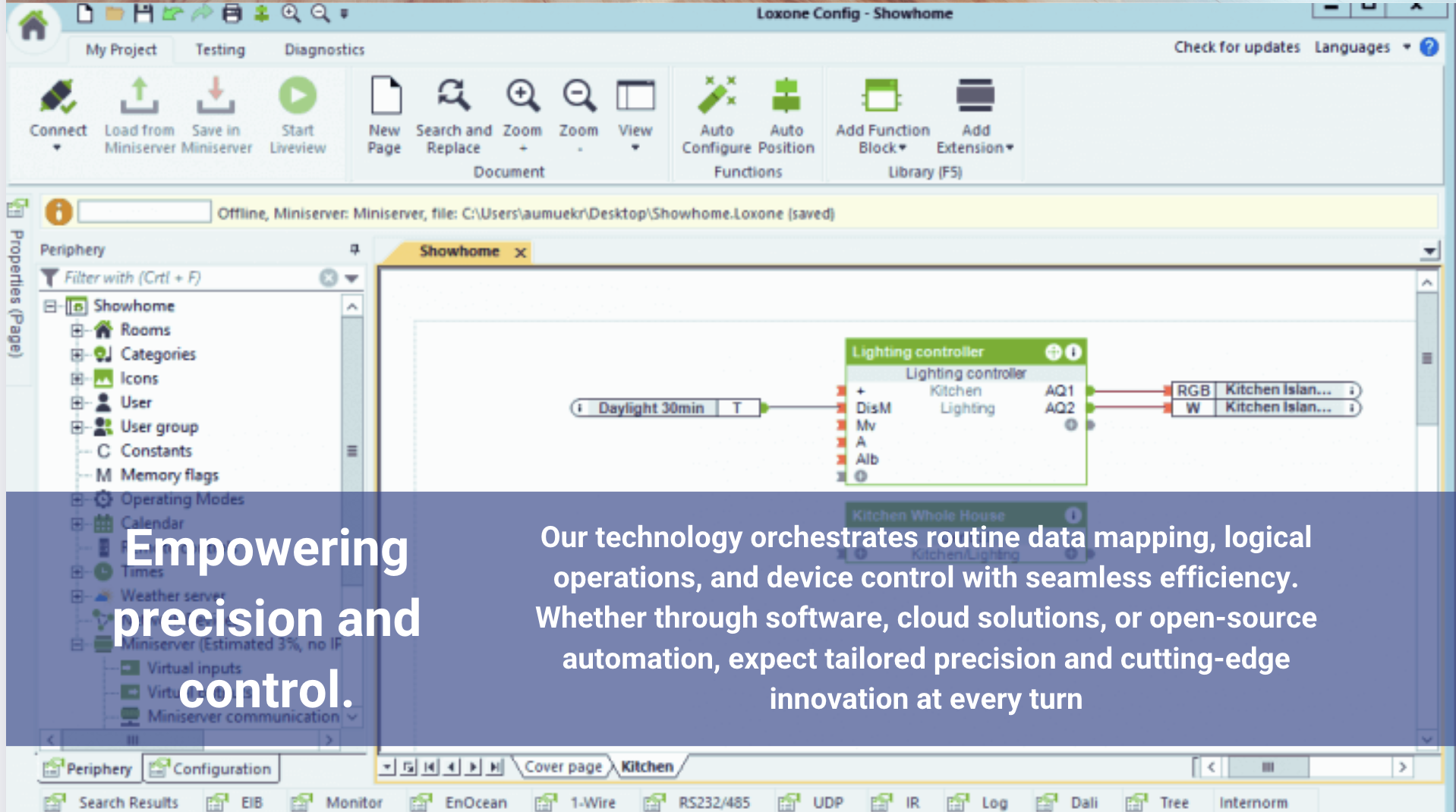Viewport: 1456px width, 812px height.
Task: Click info icon on Lighting controller block
Action: pyautogui.click(x=1073, y=352)
